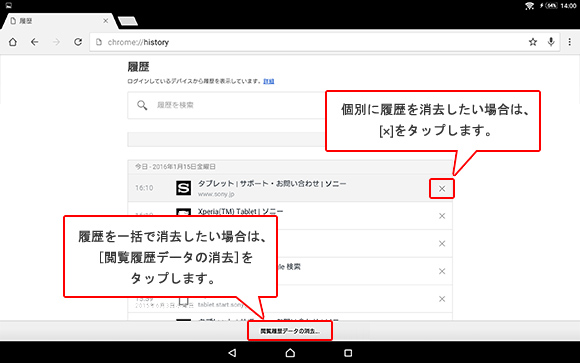580x363 pixels.
Task: Bookmark page with the star icon
Action: click(533, 42)
